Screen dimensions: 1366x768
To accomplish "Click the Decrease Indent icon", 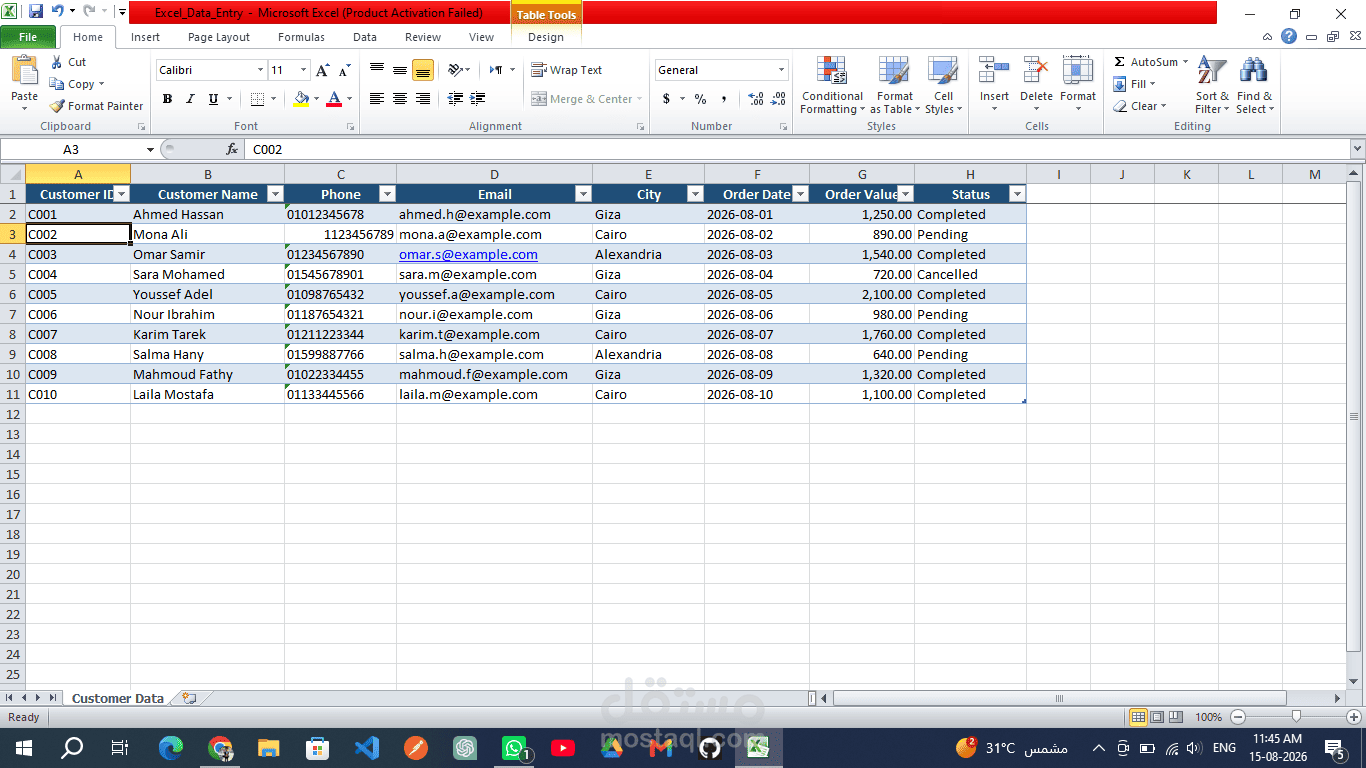I will coord(456,99).
